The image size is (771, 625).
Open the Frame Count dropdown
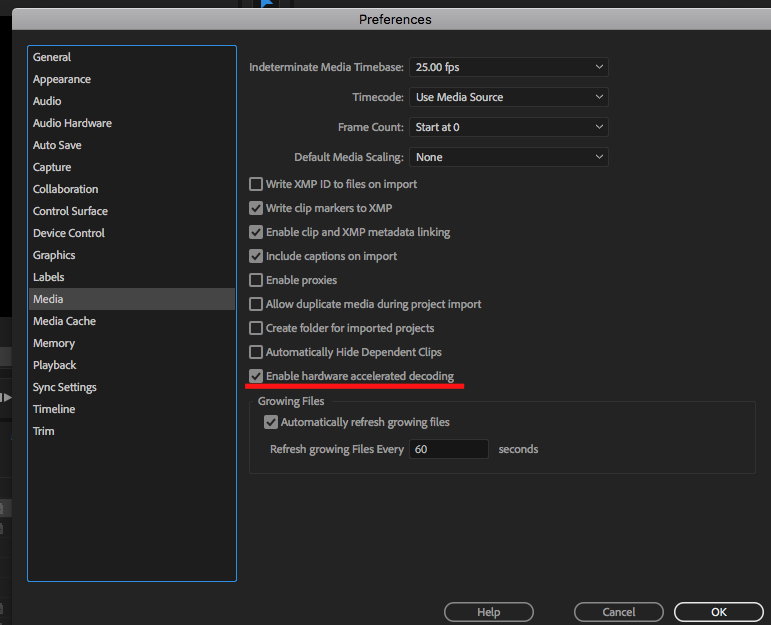coord(508,127)
